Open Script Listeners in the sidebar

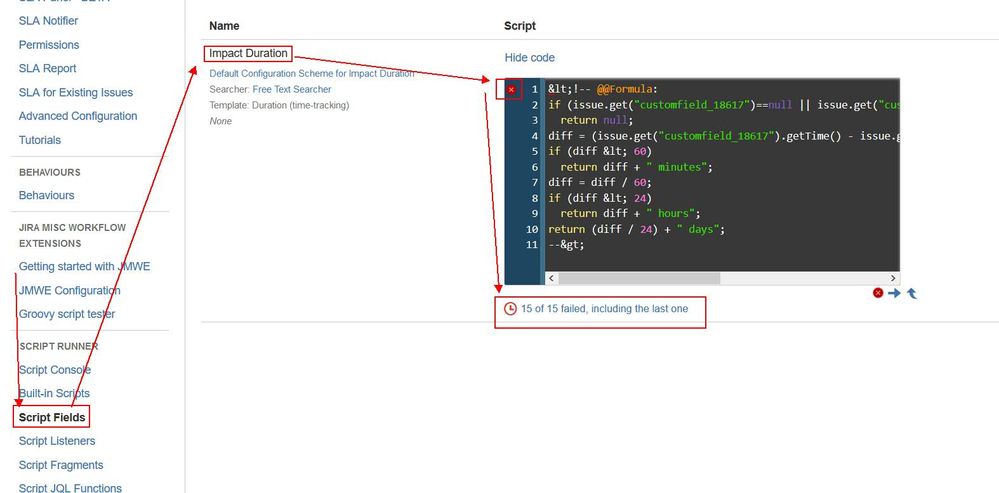point(57,441)
